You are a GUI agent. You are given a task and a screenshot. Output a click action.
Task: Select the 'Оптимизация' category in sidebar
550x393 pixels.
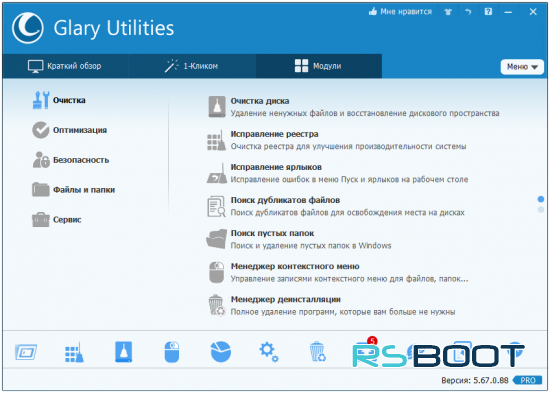pos(69,130)
